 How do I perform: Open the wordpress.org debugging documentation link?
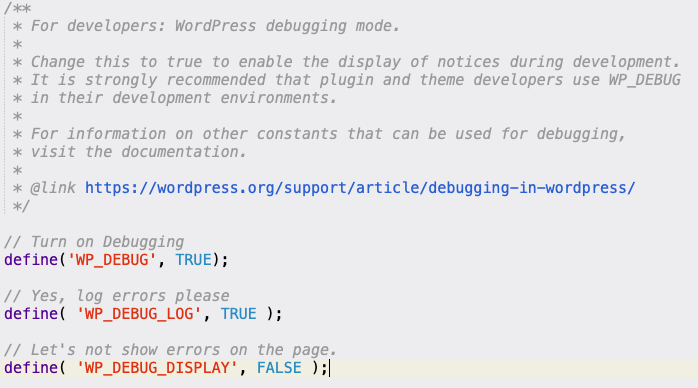(x=360, y=188)
